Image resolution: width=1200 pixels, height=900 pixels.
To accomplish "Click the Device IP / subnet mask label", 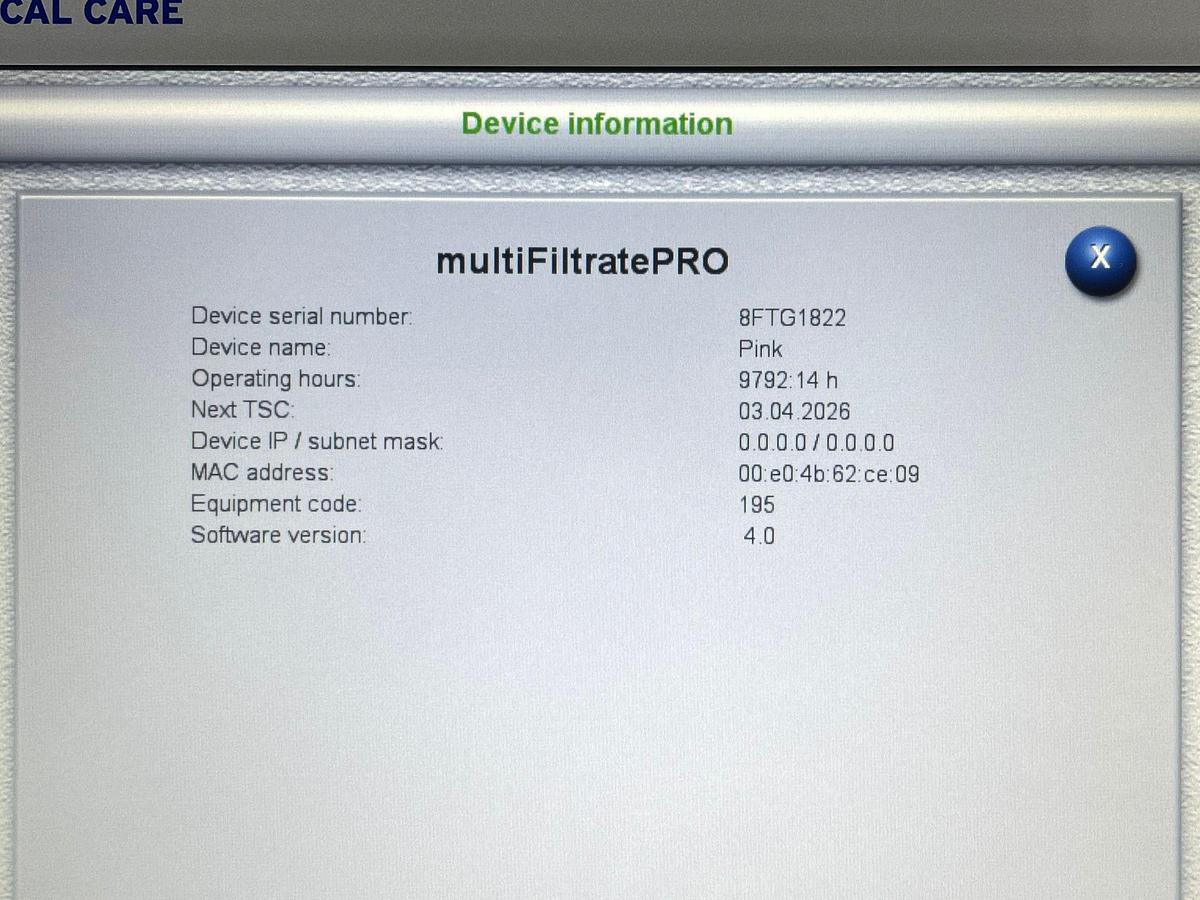I will point(317,441).
